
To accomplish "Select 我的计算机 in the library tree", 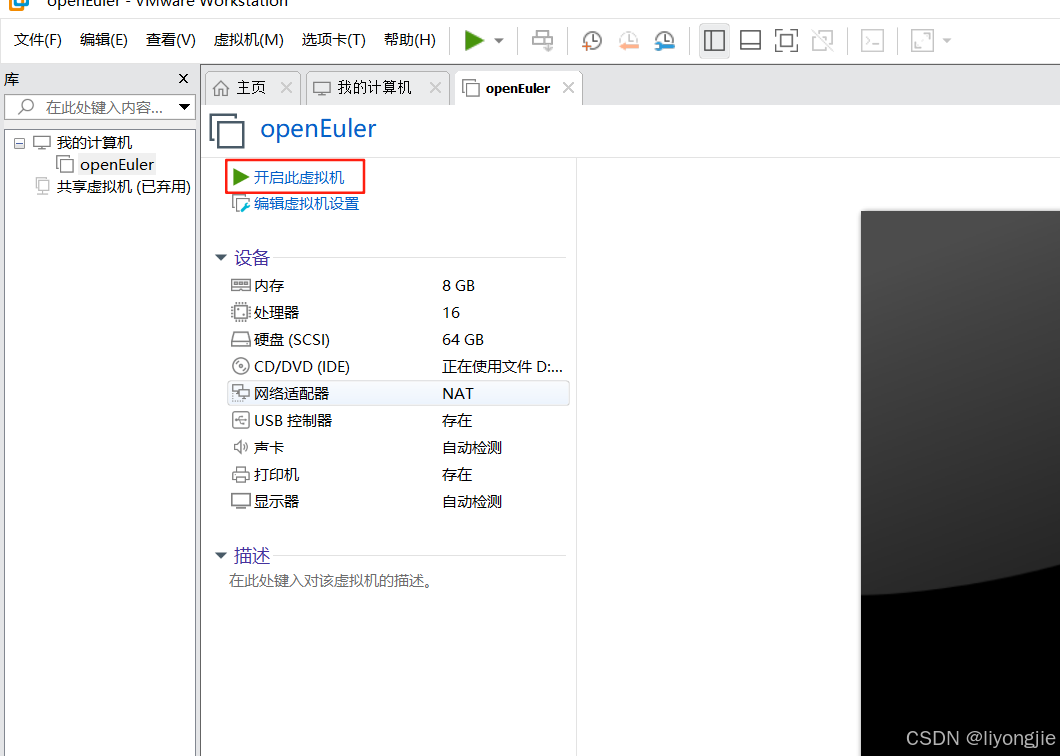I will click(94, 143).
